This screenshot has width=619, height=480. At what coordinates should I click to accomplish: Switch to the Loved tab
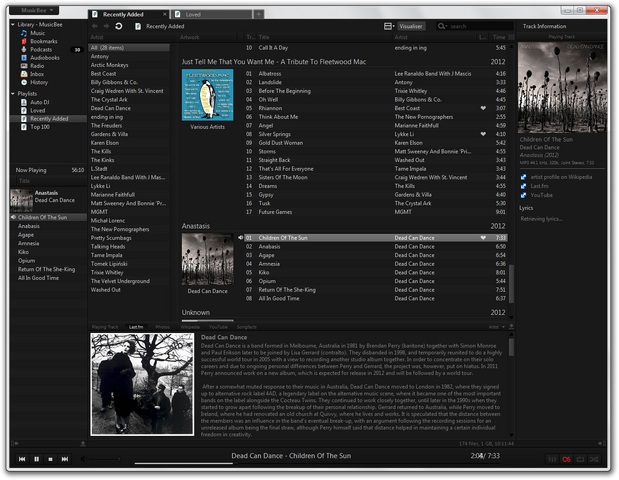[x=211, y=14]
